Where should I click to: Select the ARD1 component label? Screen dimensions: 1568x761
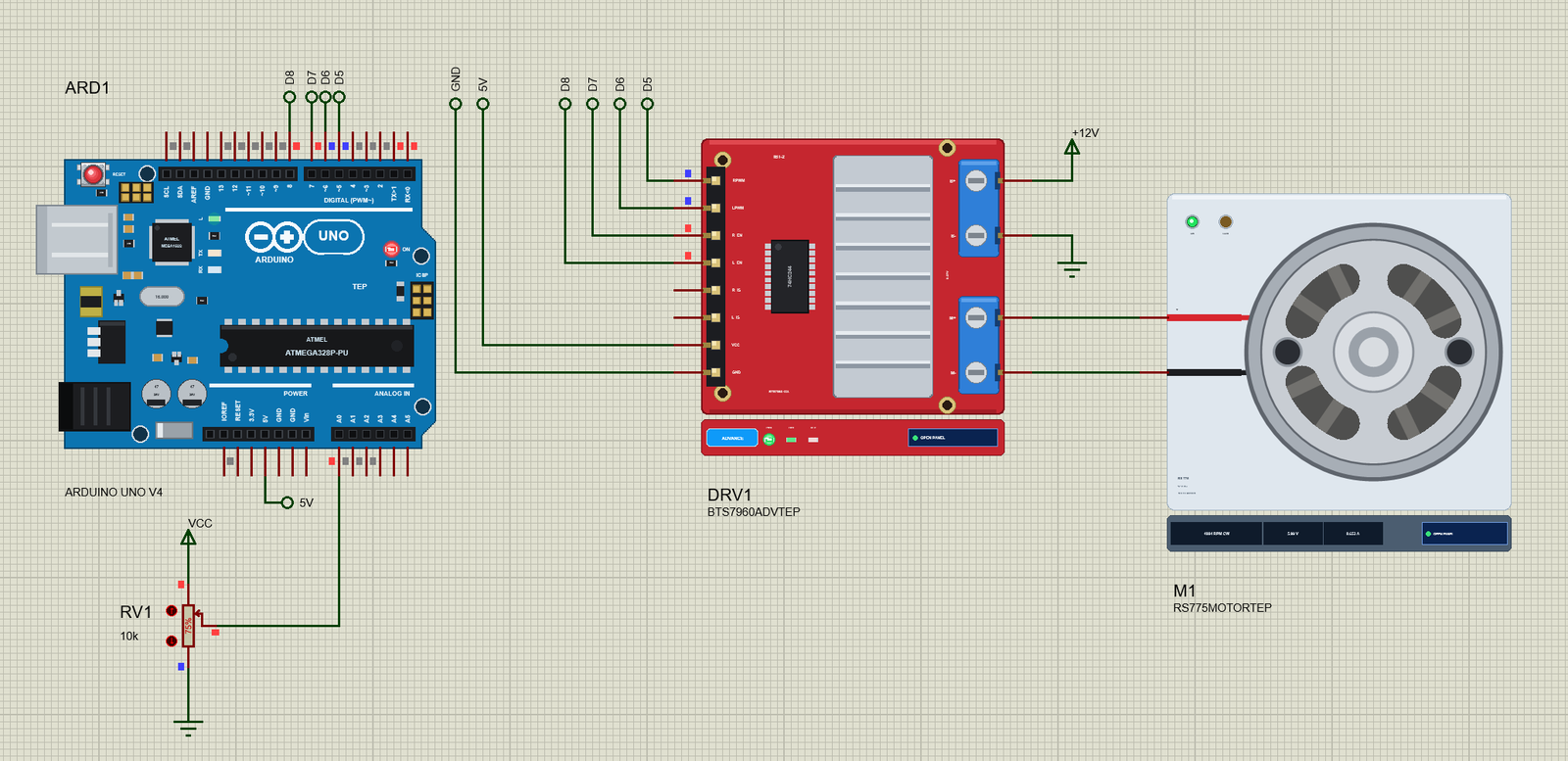click(x=87, y=88)
